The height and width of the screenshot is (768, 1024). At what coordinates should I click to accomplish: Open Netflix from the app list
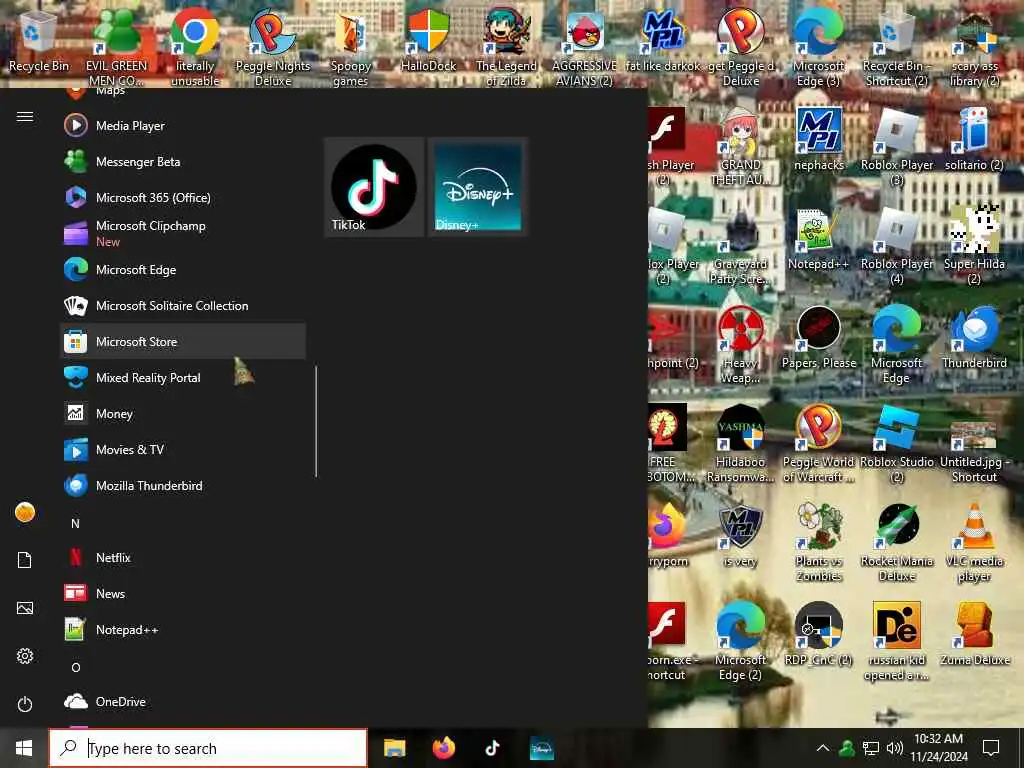point(183,557)
